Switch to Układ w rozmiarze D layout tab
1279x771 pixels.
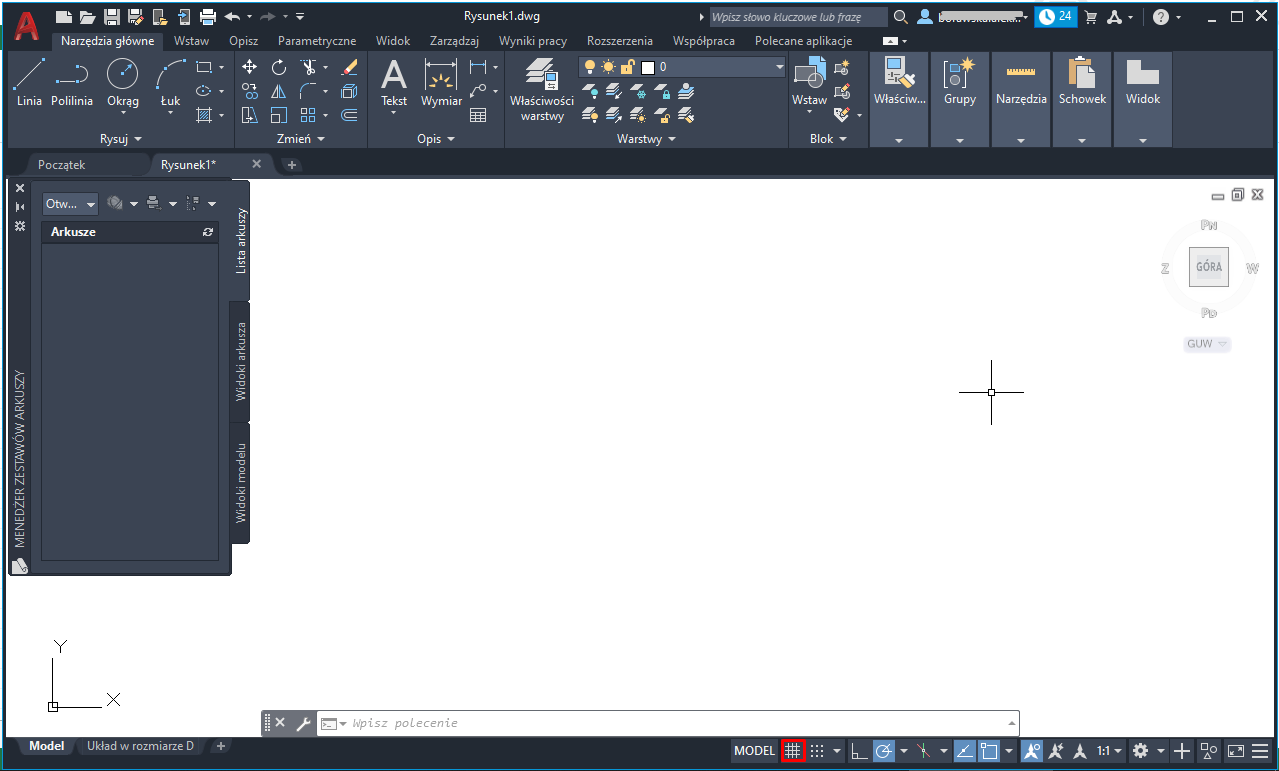(140, 746)
